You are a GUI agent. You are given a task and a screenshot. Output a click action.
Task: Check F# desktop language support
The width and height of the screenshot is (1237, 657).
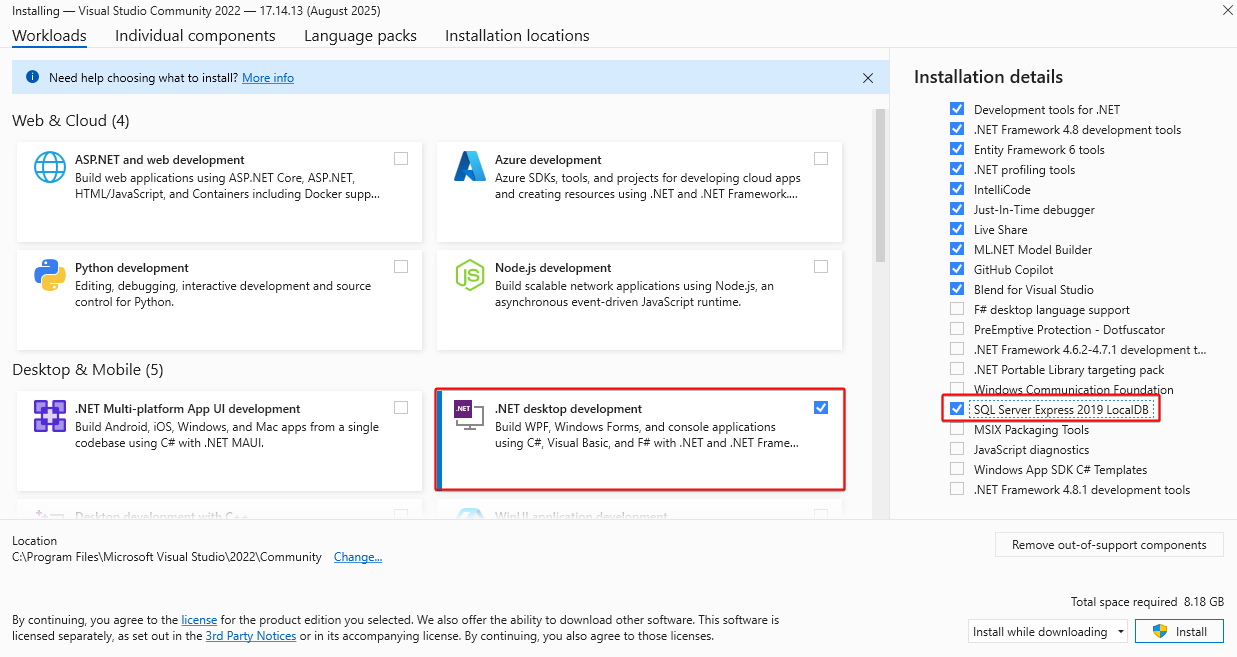[956, 308]
